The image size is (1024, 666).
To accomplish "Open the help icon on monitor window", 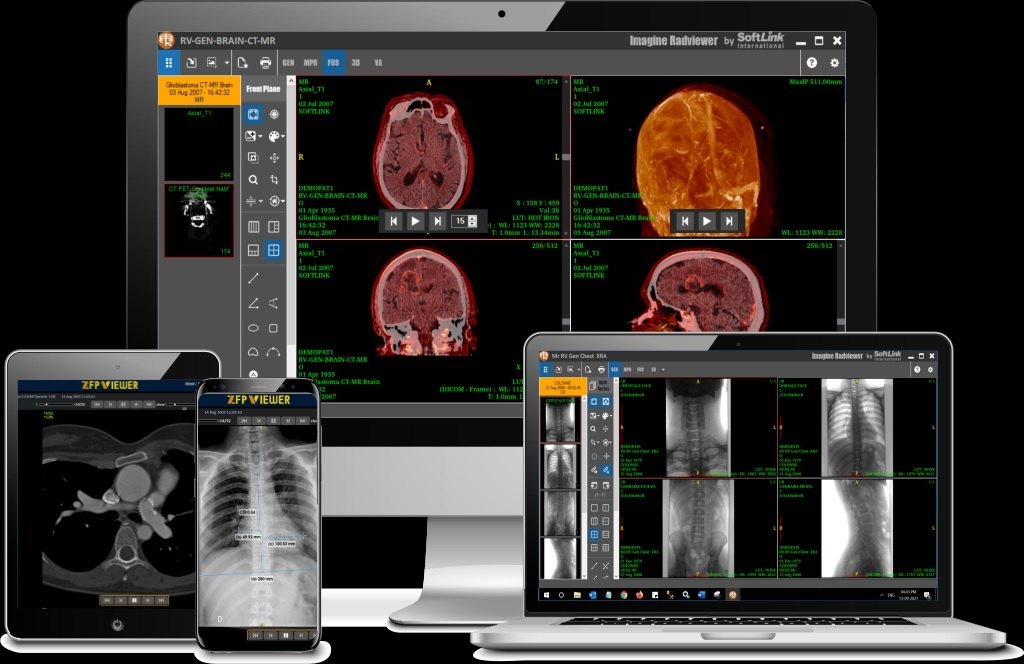I will click(812, 63).
